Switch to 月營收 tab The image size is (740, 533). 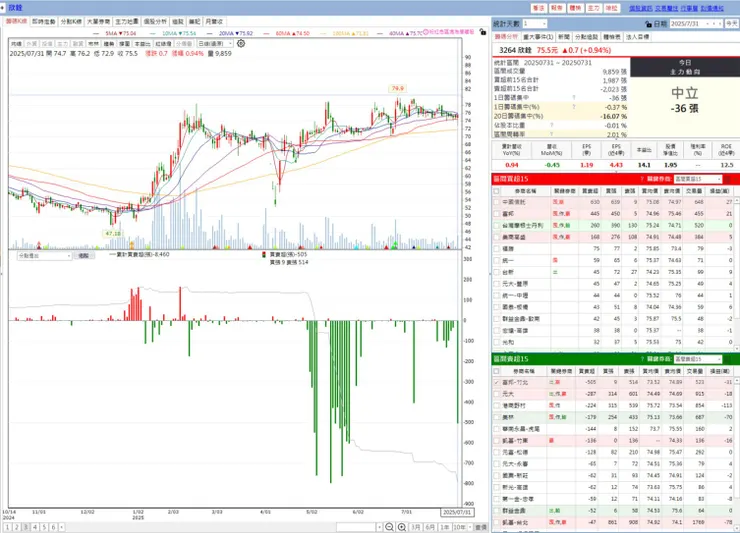click(x=214, y=22)
